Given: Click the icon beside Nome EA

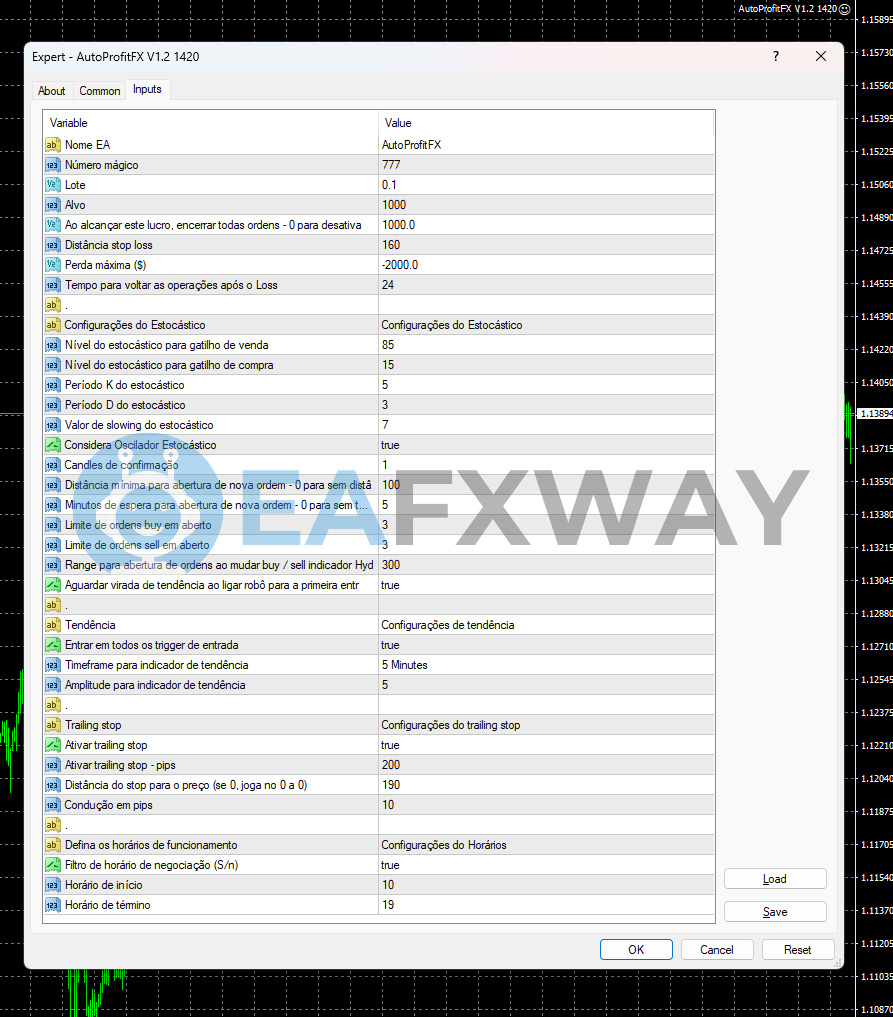Looking at the screenshot, I should pos(53,145).
